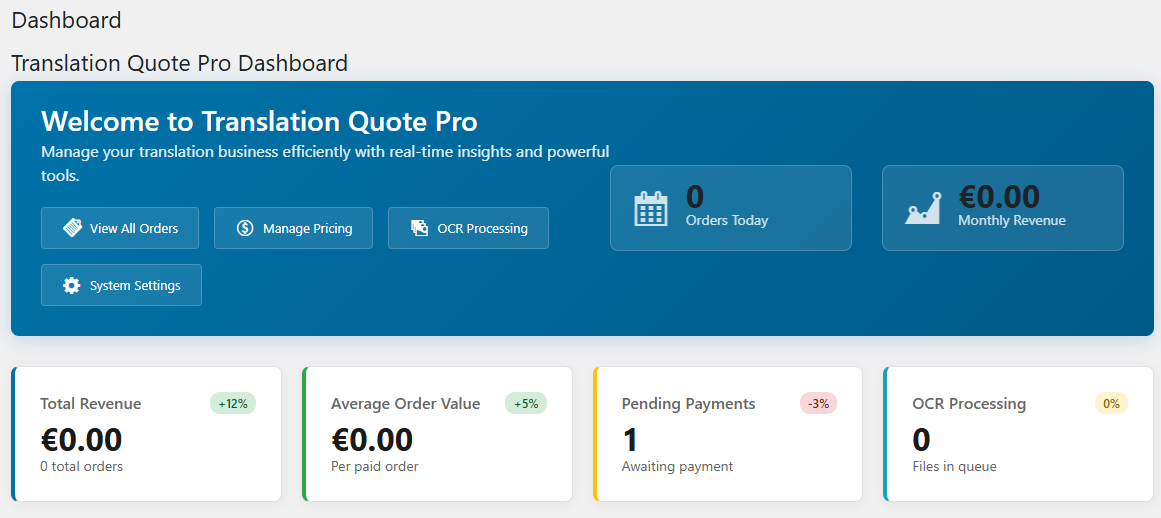Click the 0% badge on OCR Processing card
The height and width of the screenshot is (518, 1161).
pos(1111,403)
